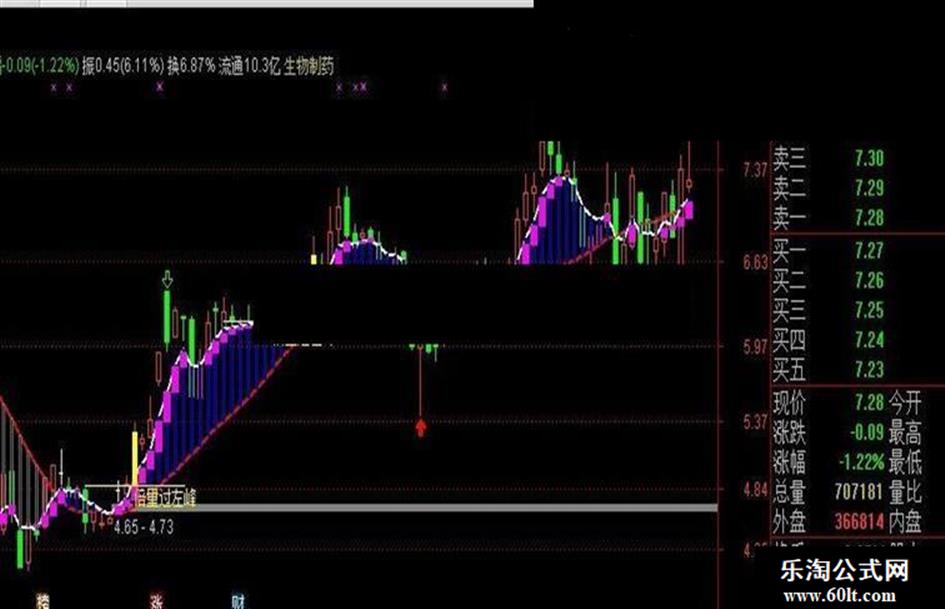Image resolution: width=945 pixels, height=609 pixels.
Task: Click the 5.37 price axis label
Action: [x=756, y=422]
